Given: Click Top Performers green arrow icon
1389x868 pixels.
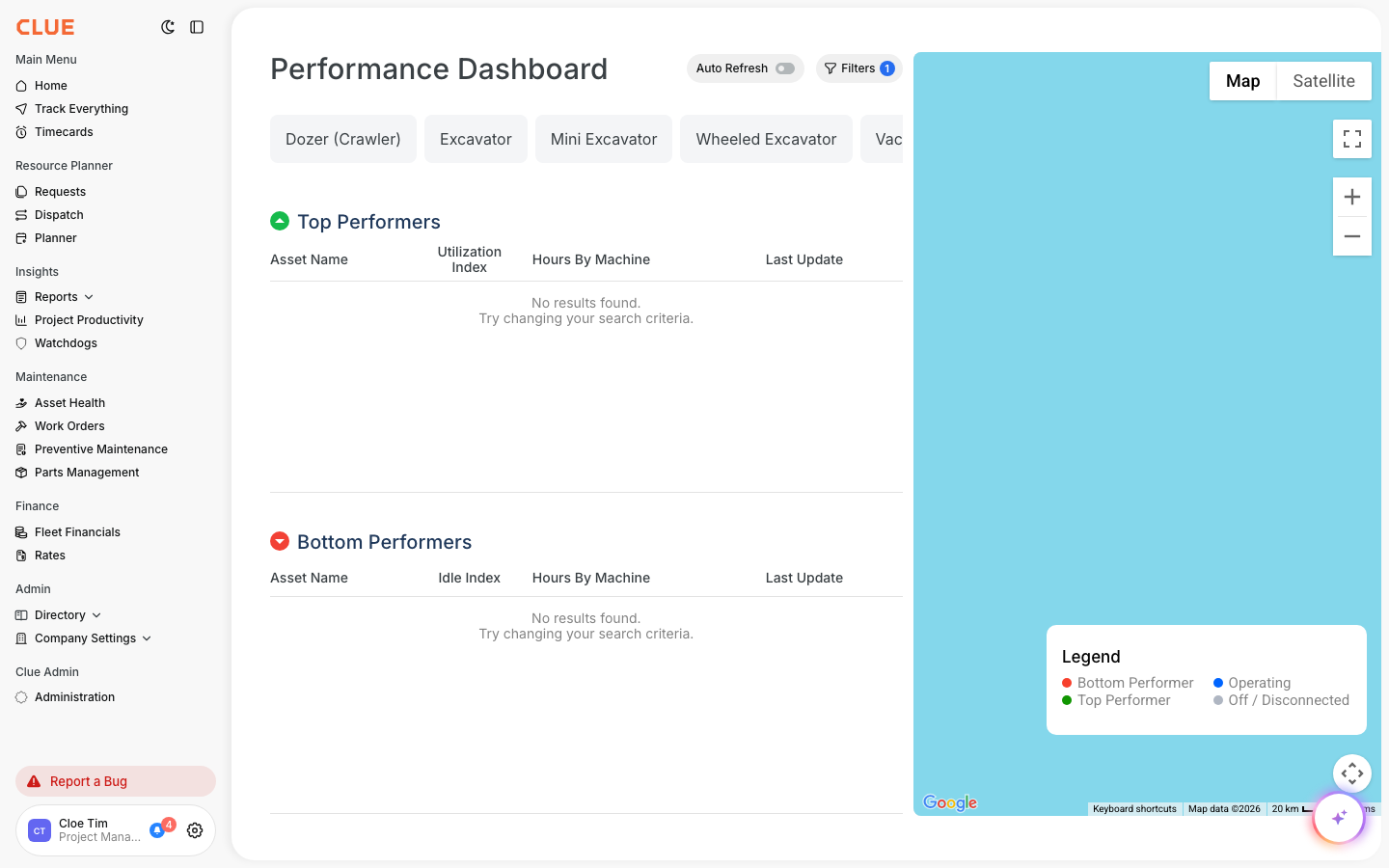Looking at the screenshot, I should pos(280,221).
